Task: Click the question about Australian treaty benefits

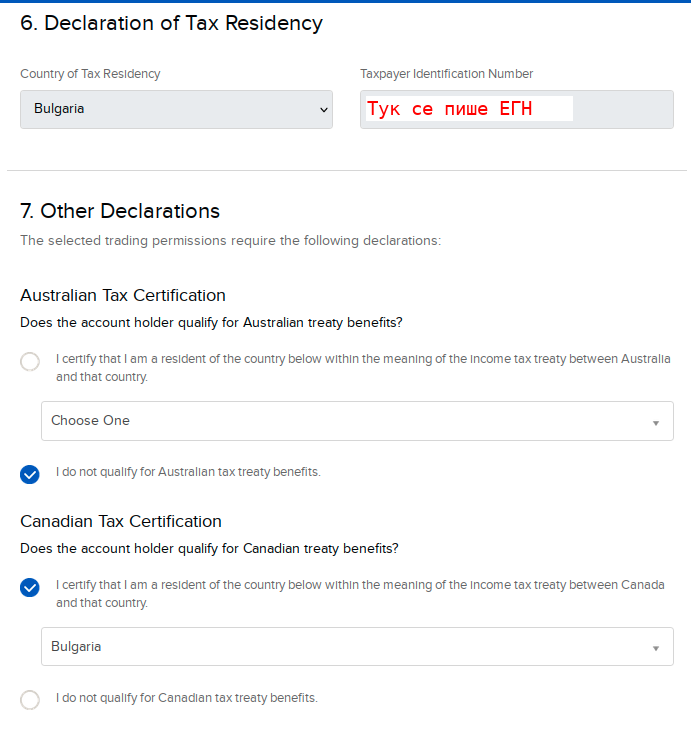Action: [x=211, y=323]
